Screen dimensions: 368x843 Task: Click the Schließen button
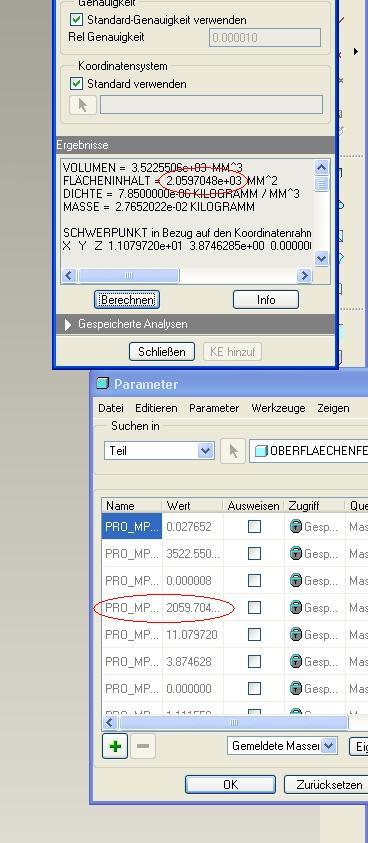pyautogui.click(x=162, y=352)
